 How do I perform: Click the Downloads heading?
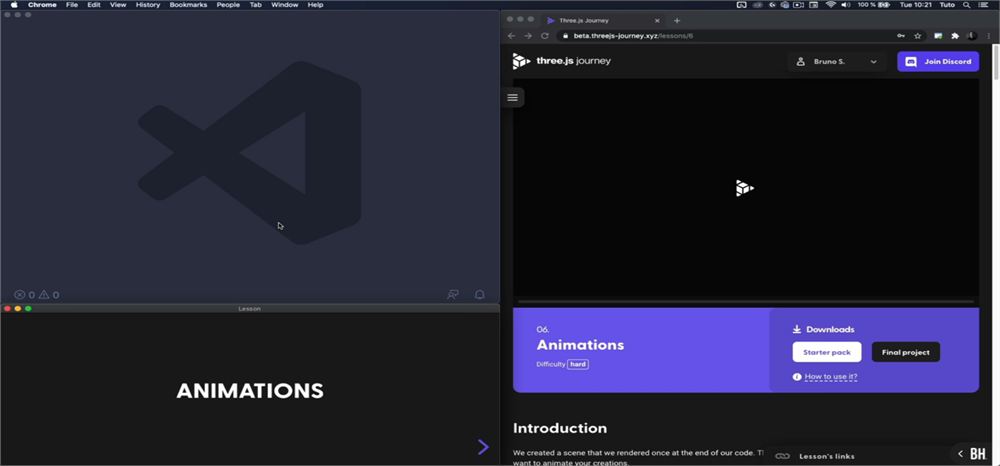[x=830, y=330]
